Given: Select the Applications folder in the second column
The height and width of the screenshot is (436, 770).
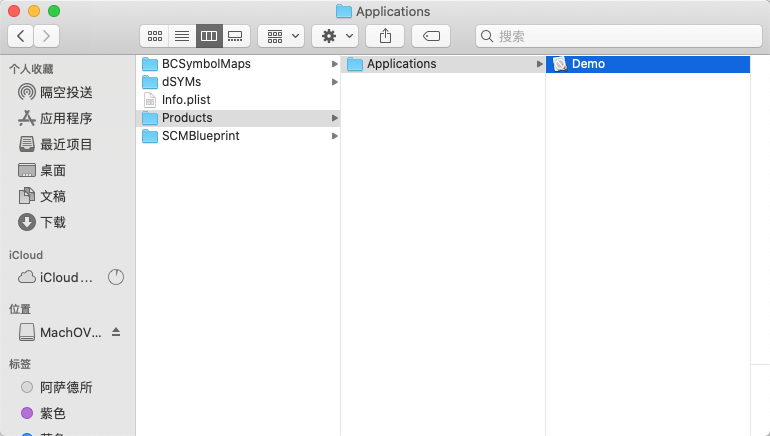Looking at the screenshot, I should [443, 64].
